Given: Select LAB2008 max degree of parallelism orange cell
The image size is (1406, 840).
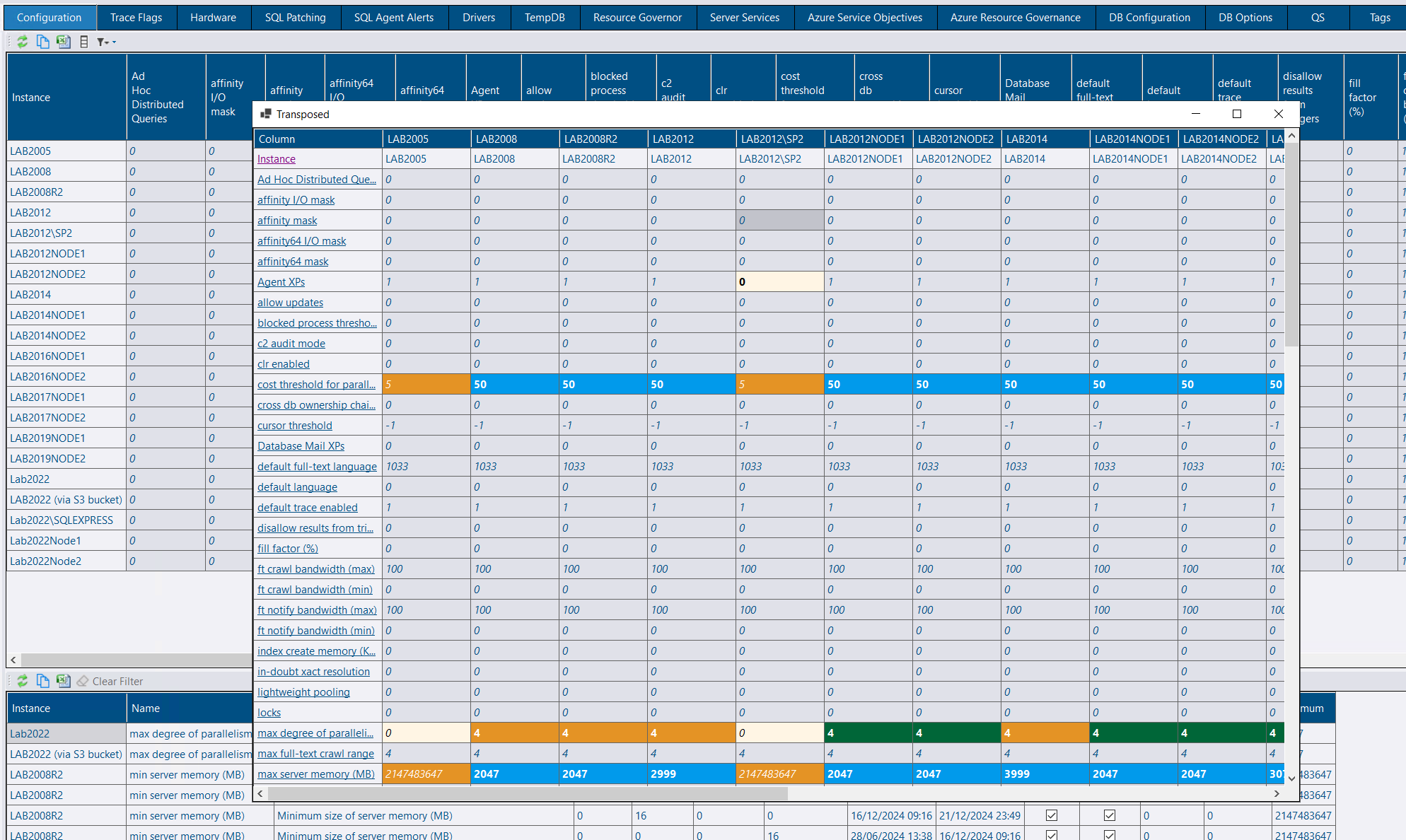Looking at the screenshot, I should coord(515,733).
